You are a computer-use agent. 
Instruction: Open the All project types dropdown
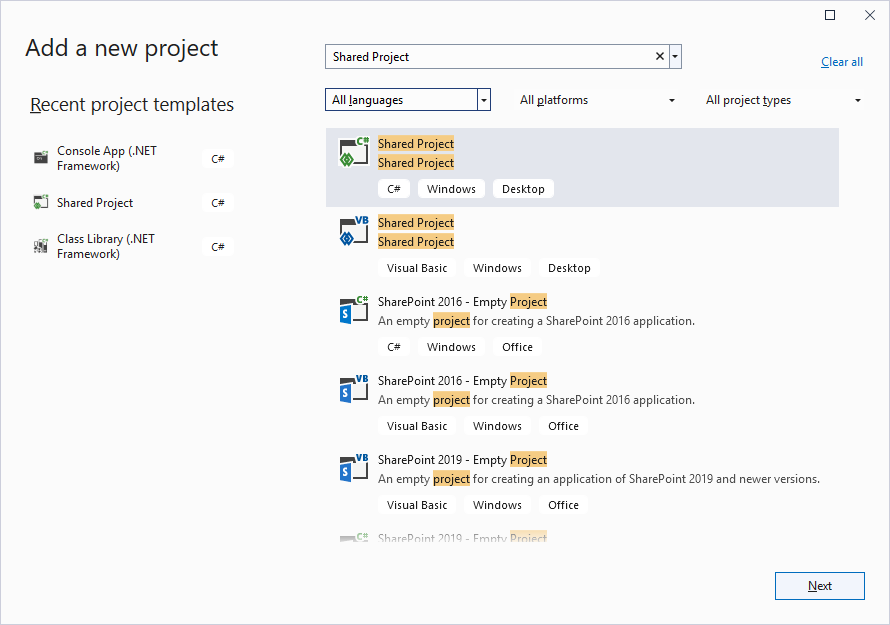tap(783, 100)
